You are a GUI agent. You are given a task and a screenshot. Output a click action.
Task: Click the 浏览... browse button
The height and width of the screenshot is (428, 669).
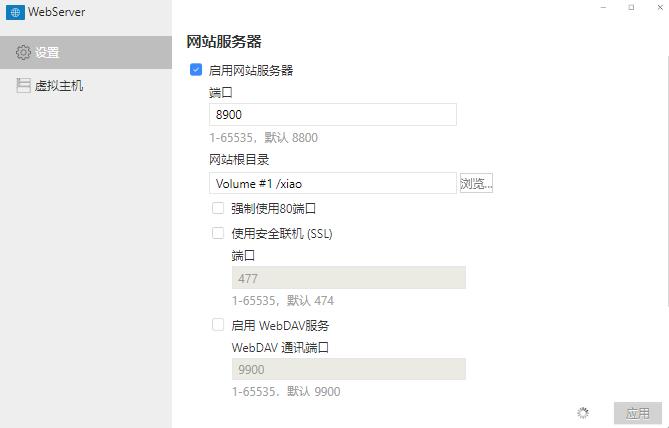pyautogui.click(x=477, y=183)
